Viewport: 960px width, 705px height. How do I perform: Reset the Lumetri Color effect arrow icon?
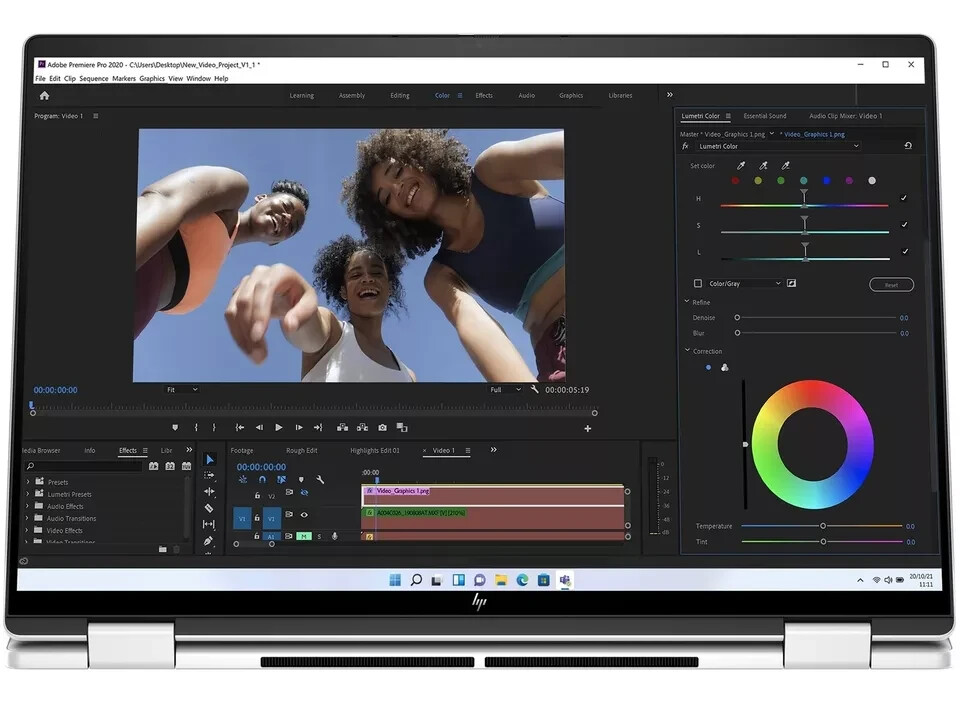908,146
